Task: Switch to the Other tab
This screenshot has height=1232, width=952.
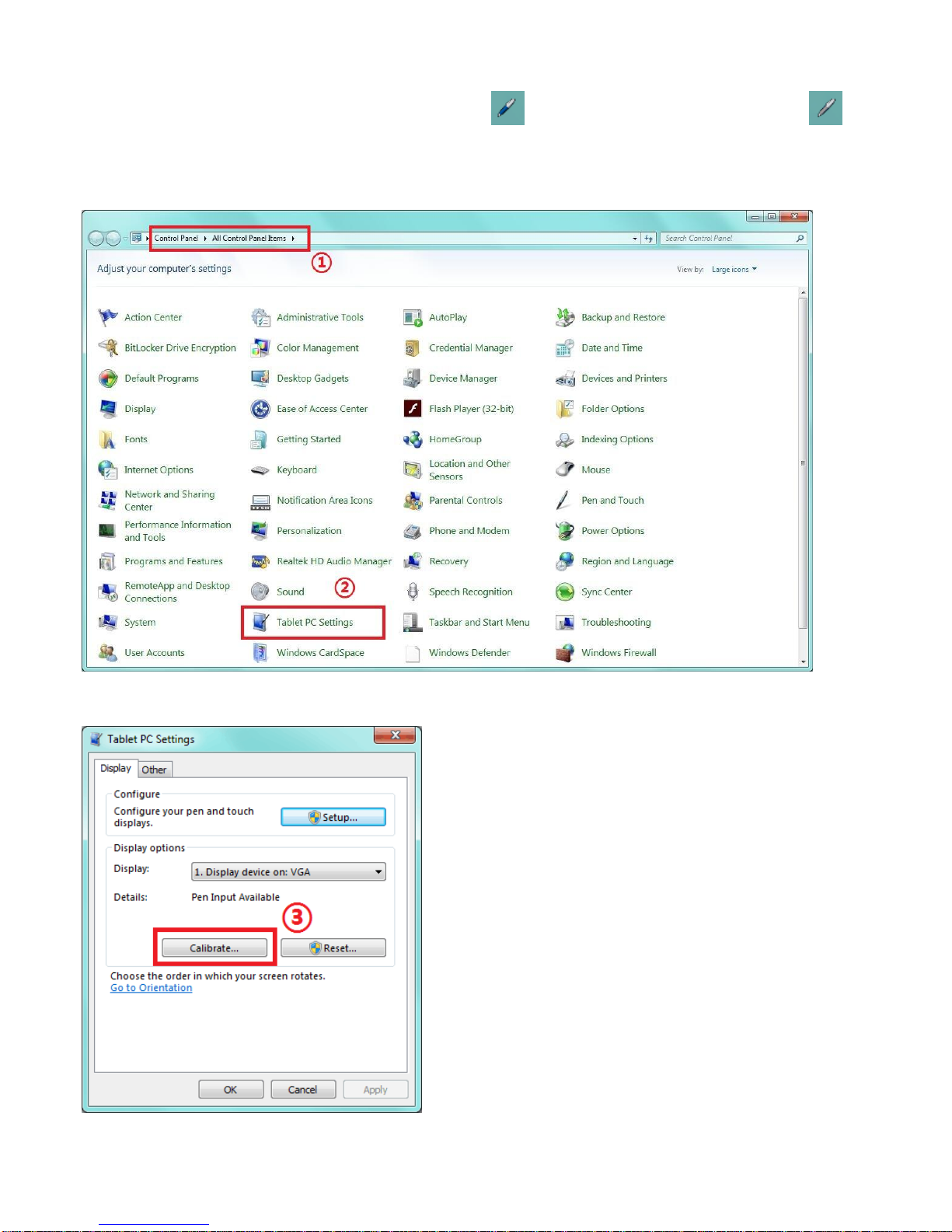Action: click(x=154, y=770)
